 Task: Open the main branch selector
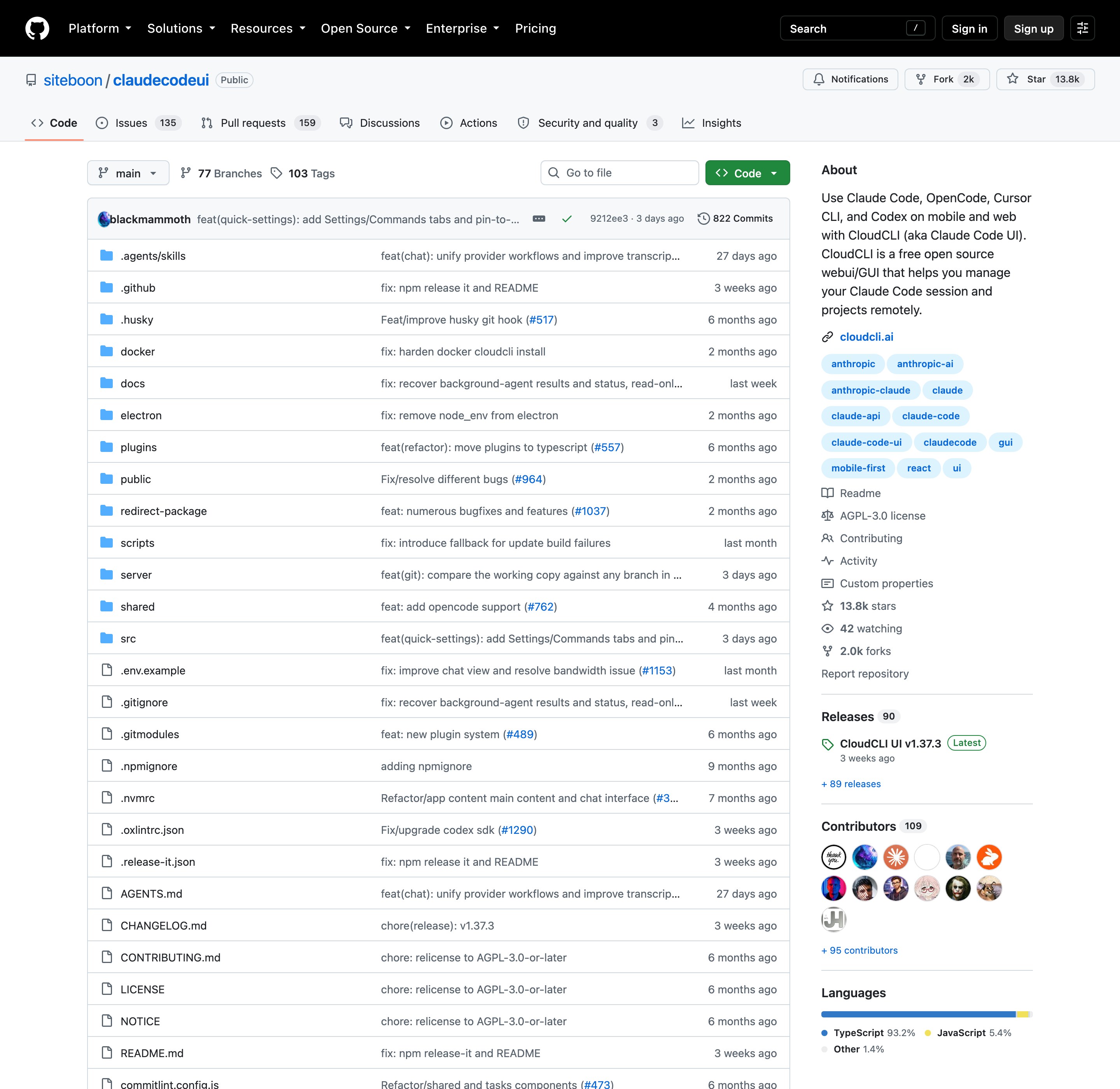coord(128,173)
